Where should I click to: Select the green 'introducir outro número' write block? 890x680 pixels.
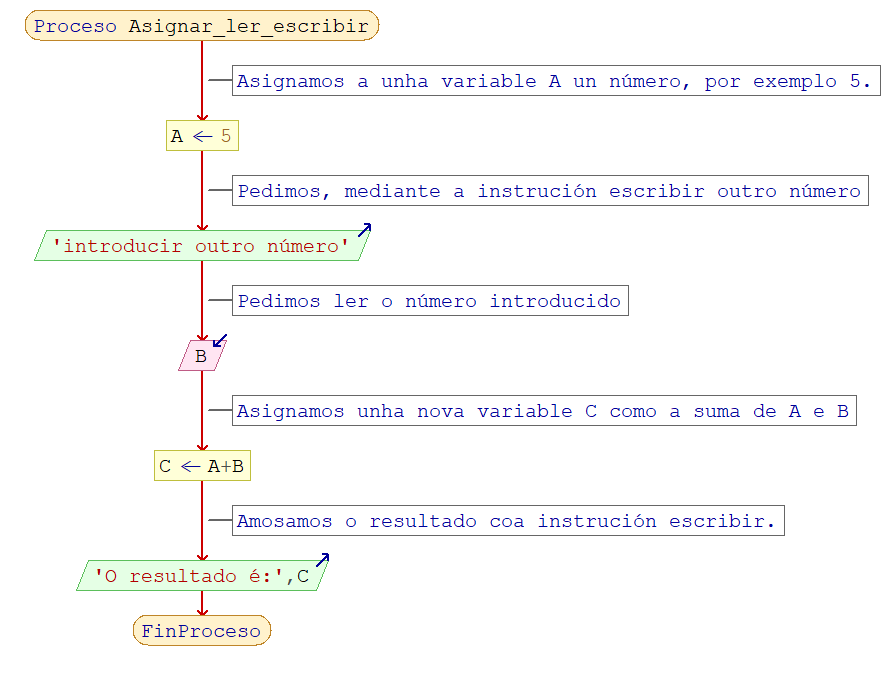click(x=200, y=246)
